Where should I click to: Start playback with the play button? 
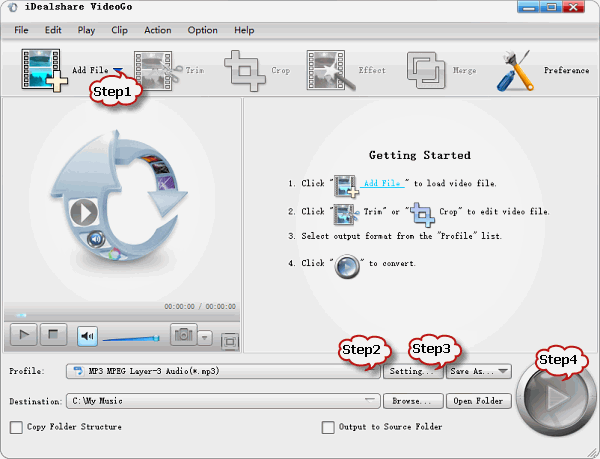click(x=23, y=335)
